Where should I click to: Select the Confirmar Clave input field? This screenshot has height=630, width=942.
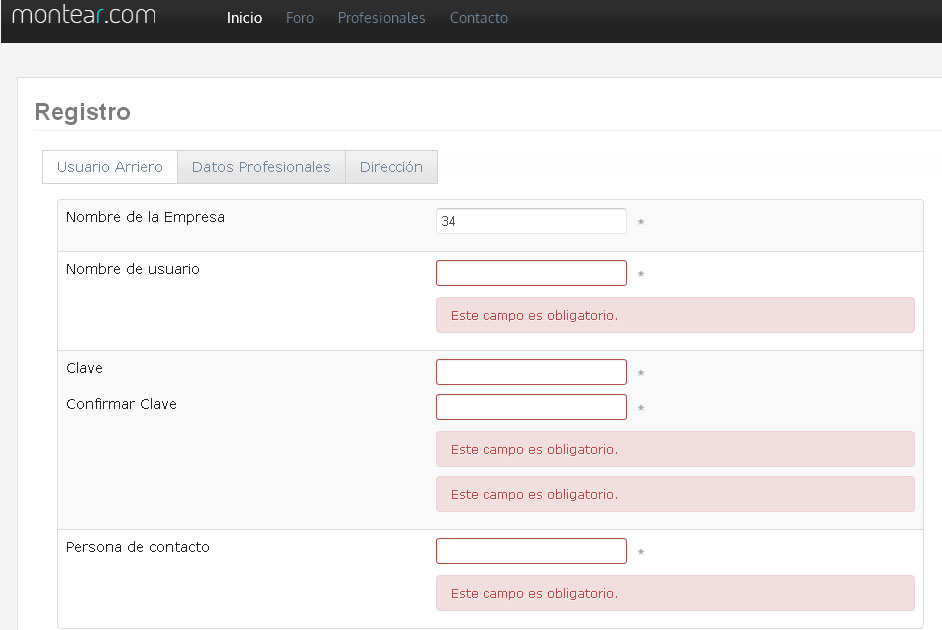tap(531, 407)
